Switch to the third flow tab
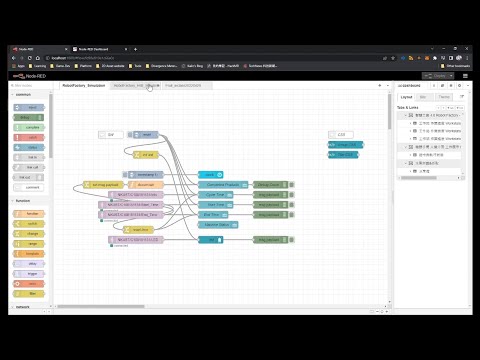Screen dimensions: 480x360 187,86
